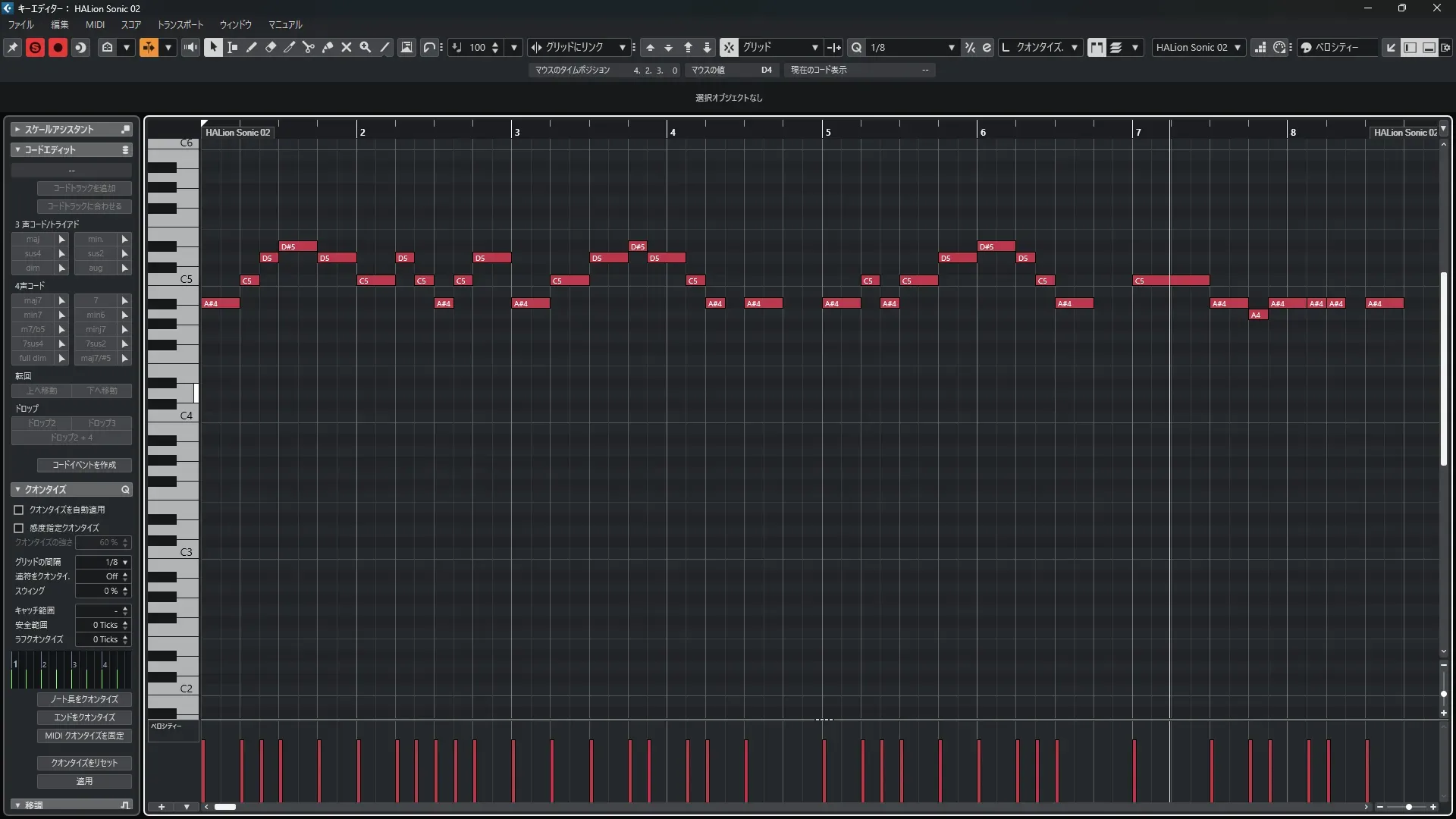Screen dimensions: 1456x819
Task: Activate the Solo editor button
Action: pyautogui.click(x=35, y=47)
